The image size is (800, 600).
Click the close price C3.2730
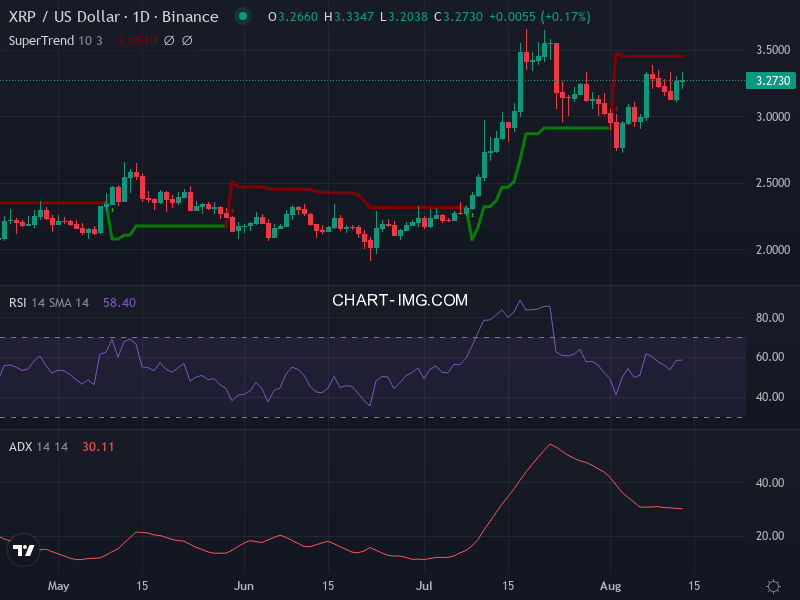pos(458,17)
